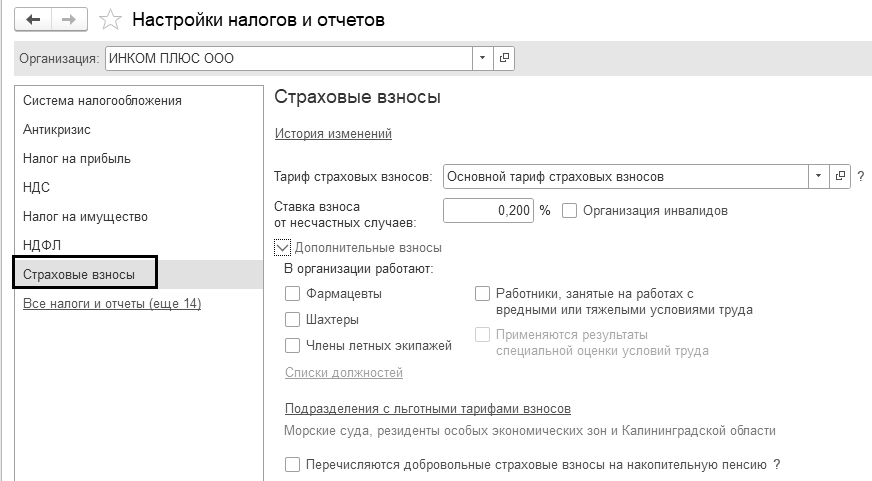Open Подразделения с льготными тарифами взносов link
This screenshot has height=481, width=872.
click(x=428, y=409)
